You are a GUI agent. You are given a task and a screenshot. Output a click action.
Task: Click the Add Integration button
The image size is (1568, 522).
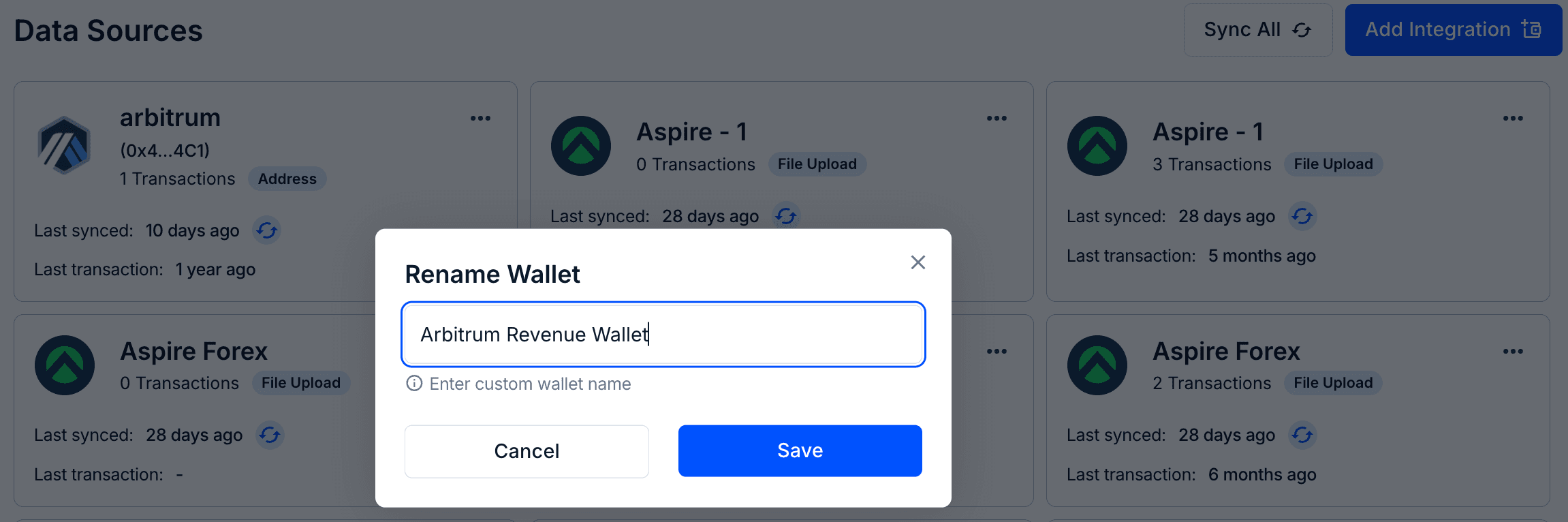pyautogui.click(x=1453, y=30)
